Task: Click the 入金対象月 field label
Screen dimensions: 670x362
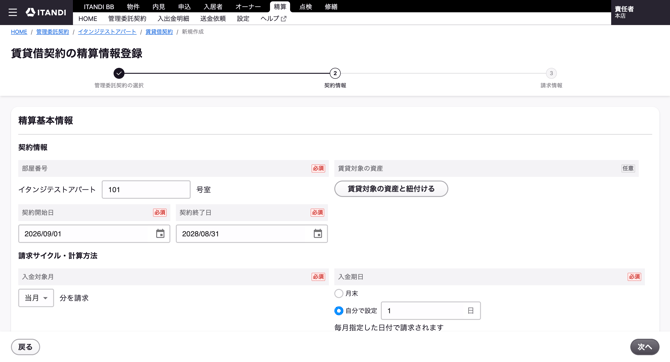Action: point(38,277)
